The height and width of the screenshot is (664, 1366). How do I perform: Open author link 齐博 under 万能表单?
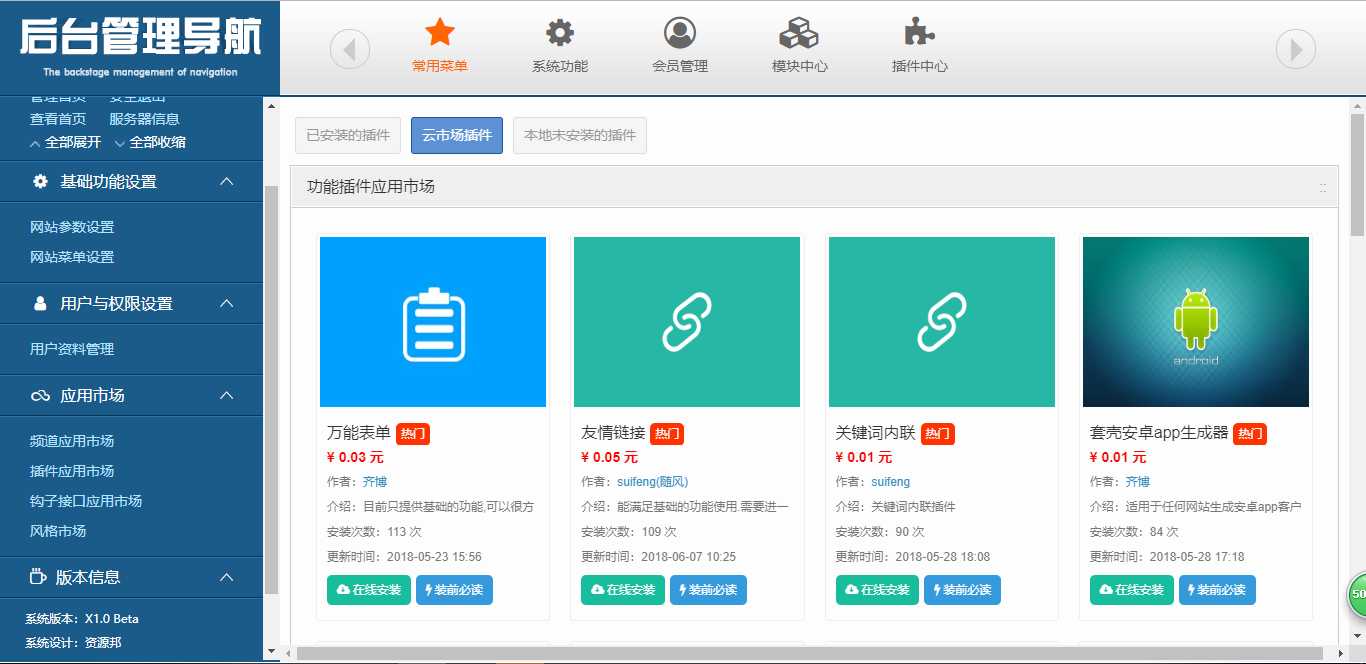(374, 482)
